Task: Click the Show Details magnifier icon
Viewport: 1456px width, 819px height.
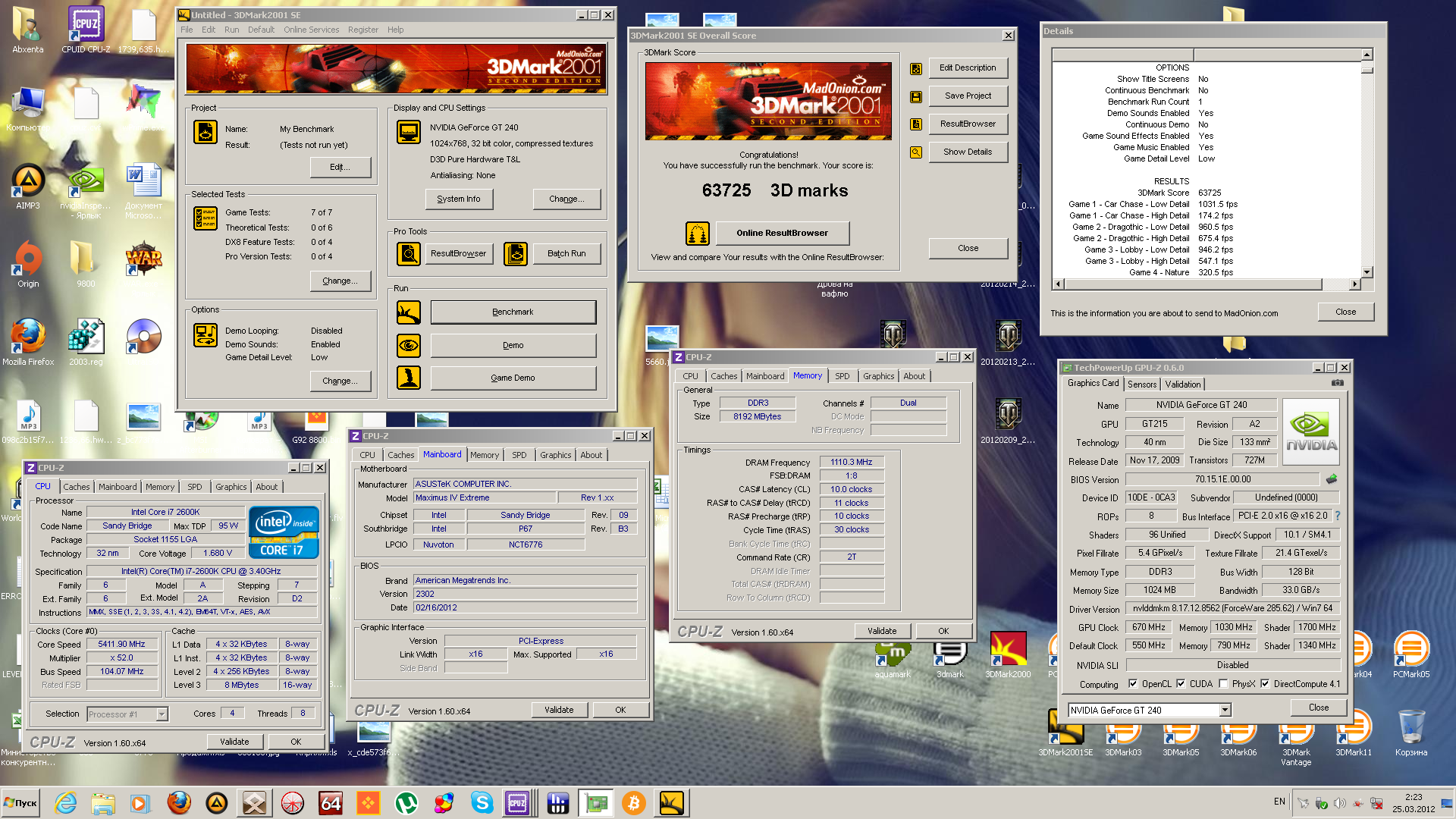Action: 916,152
